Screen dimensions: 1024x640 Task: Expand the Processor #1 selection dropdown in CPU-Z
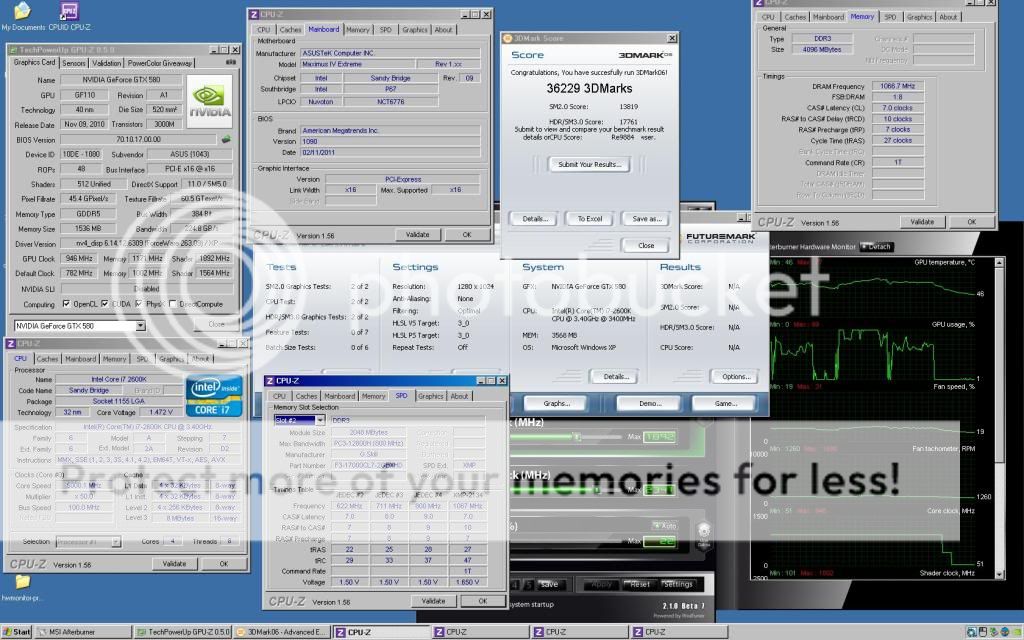tap(116, 541)
